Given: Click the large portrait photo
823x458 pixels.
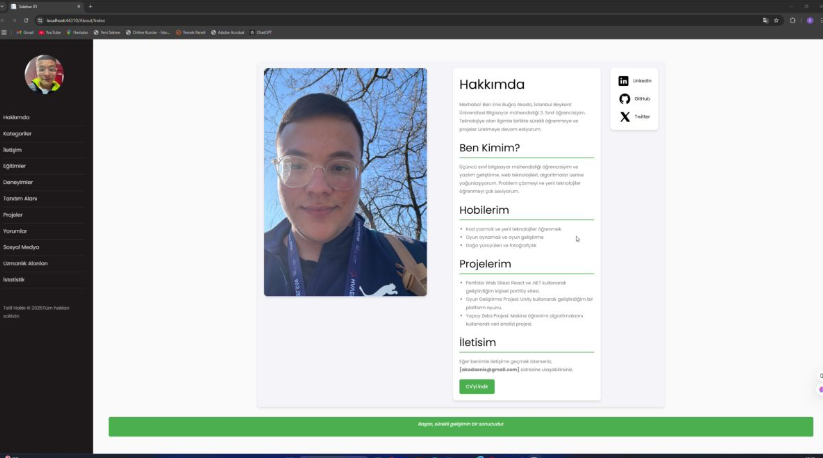Looking at the screenshot, I should pyautogui.click(x=345, y=182).
